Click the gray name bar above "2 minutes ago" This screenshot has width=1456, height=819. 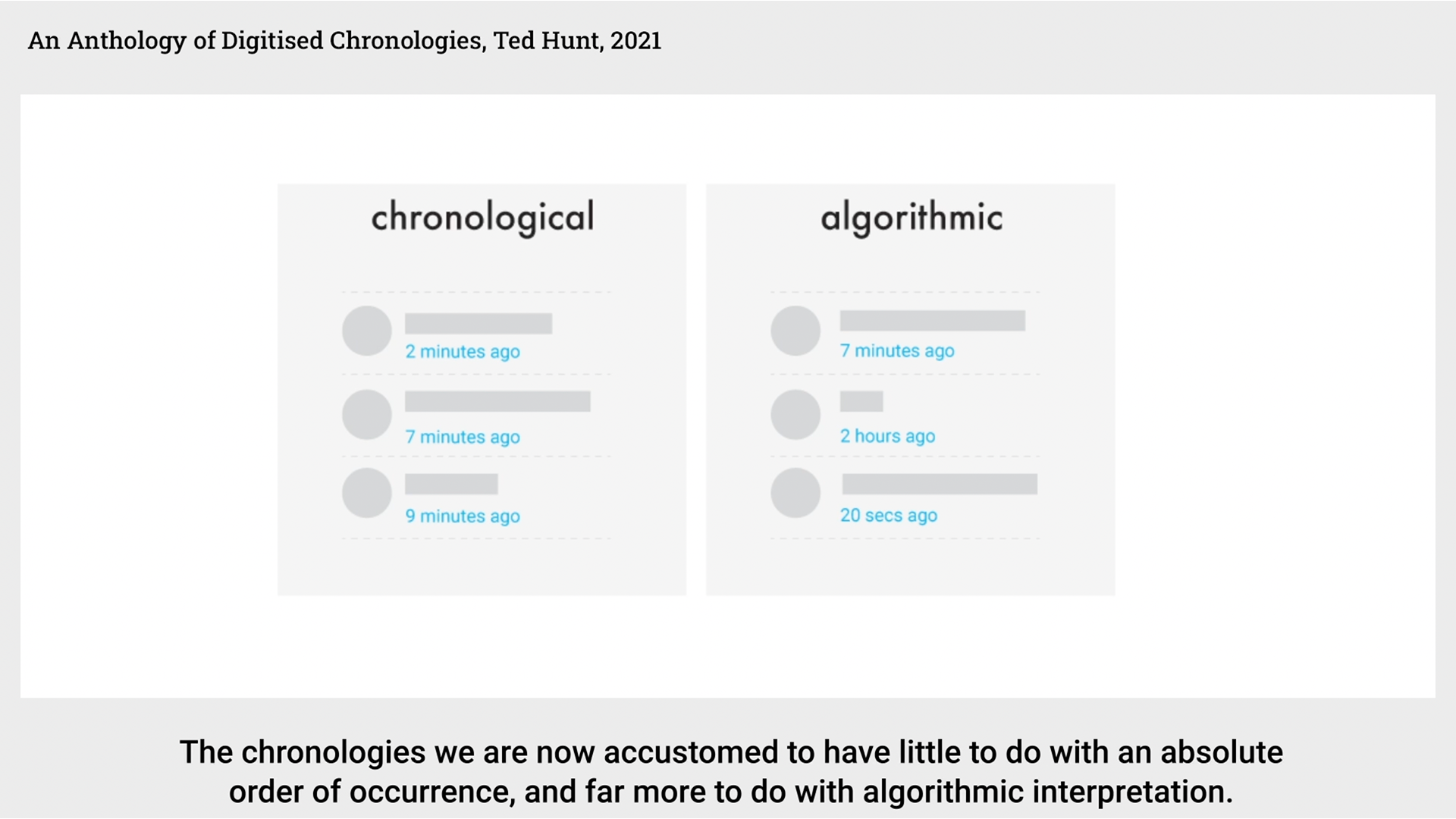(479, 324)
